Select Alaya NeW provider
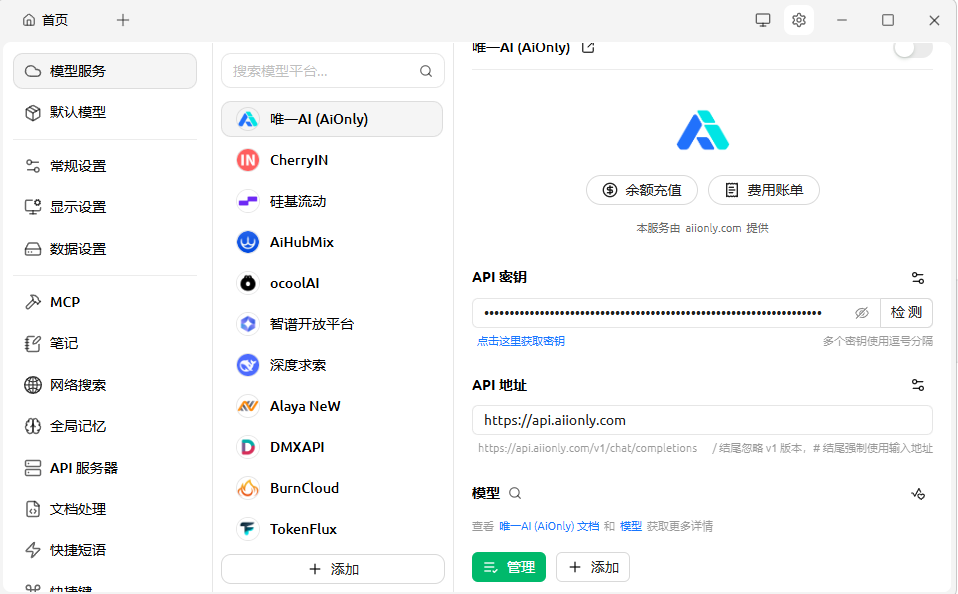958x594 pixels. (x=332, y=406)
